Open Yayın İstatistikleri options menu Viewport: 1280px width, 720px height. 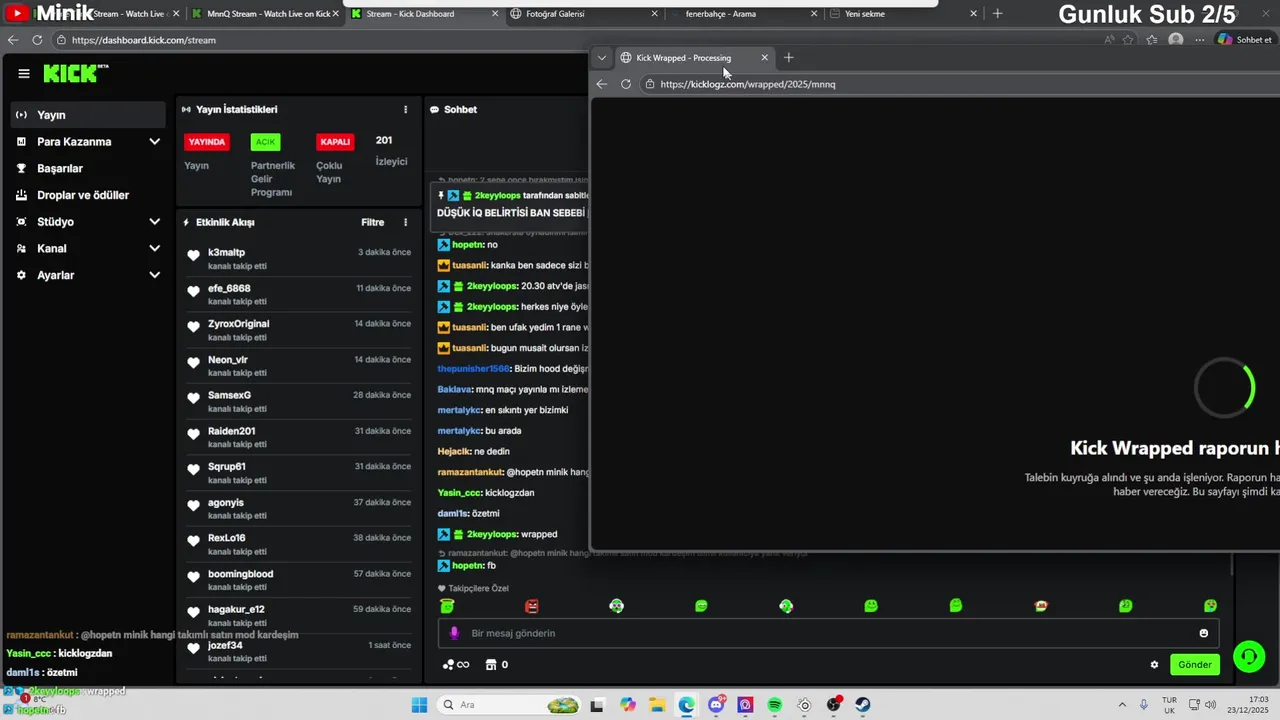click(x=405, y=109)
